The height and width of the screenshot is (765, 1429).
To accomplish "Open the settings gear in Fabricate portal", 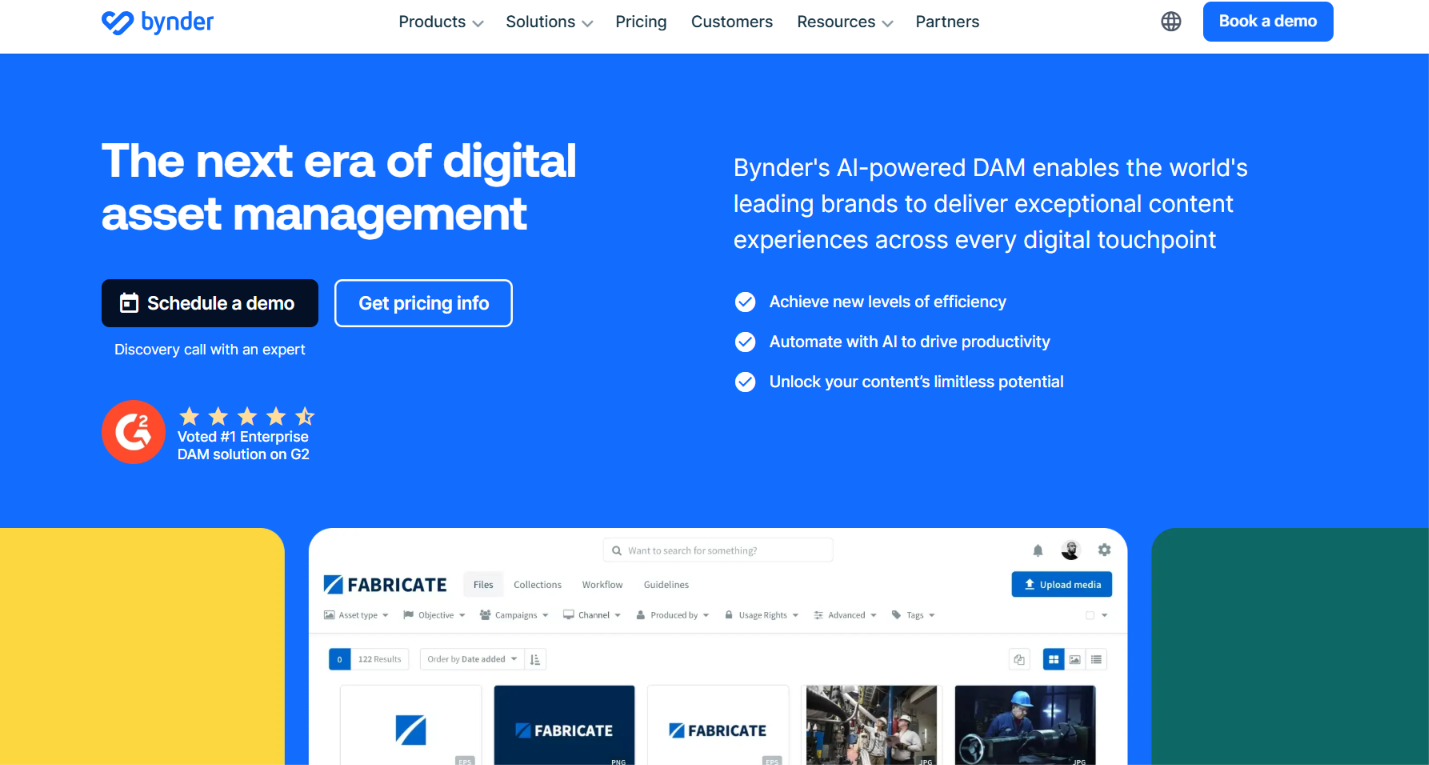I will point(1104,550).
